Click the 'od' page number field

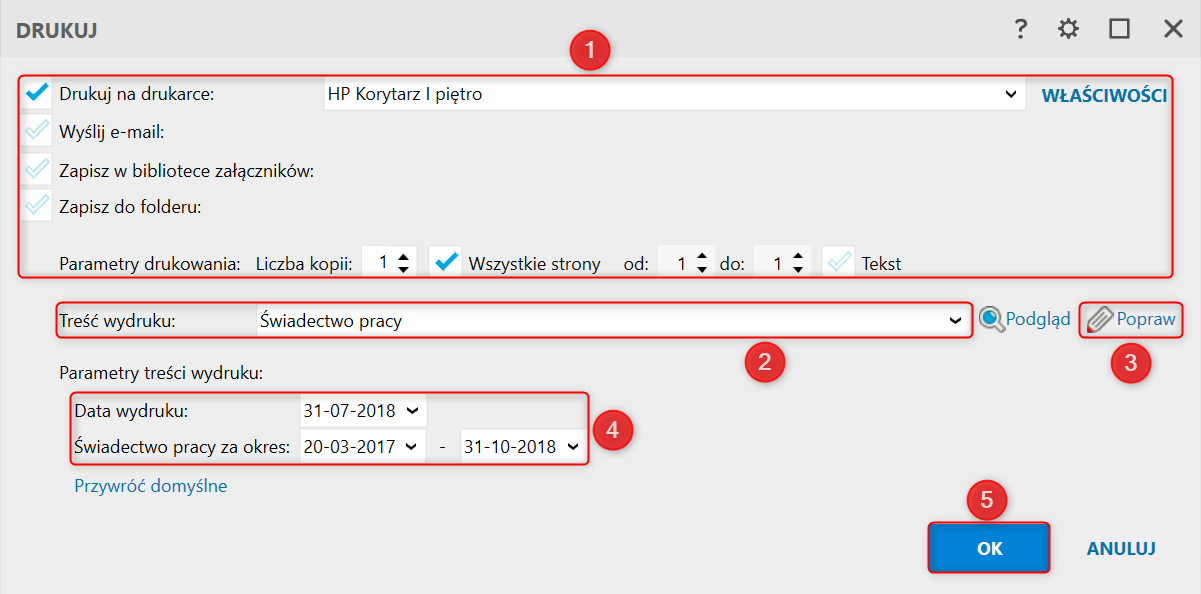685,264
